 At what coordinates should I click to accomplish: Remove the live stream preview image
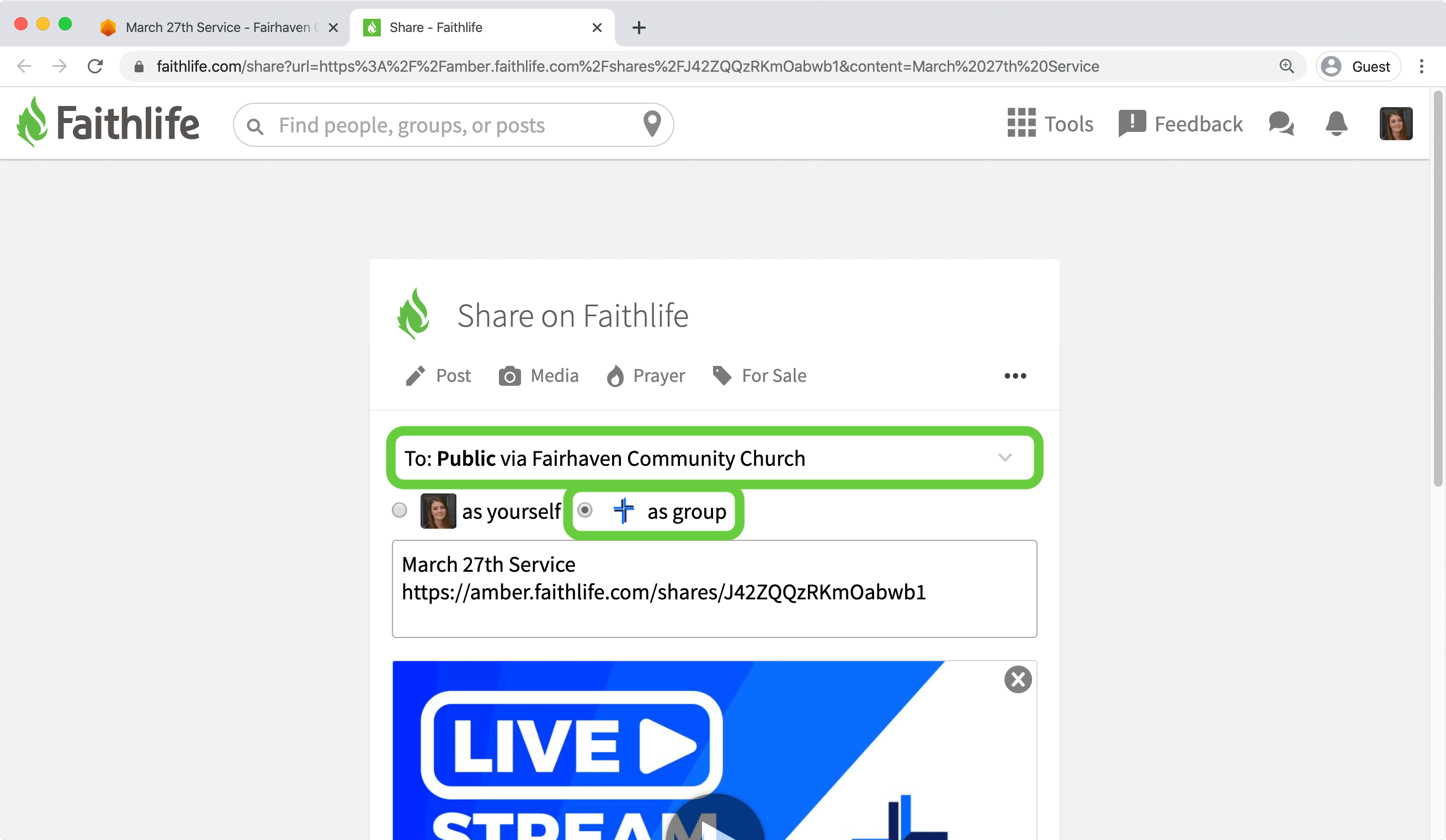tap(1018, 679)
